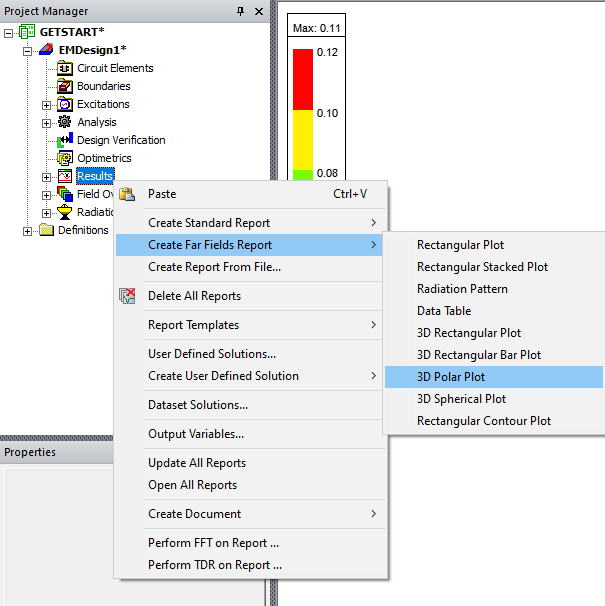This screenshot has width=605, height=606.
Task: Select Perform FFT on Report ...
Action: 251,543
